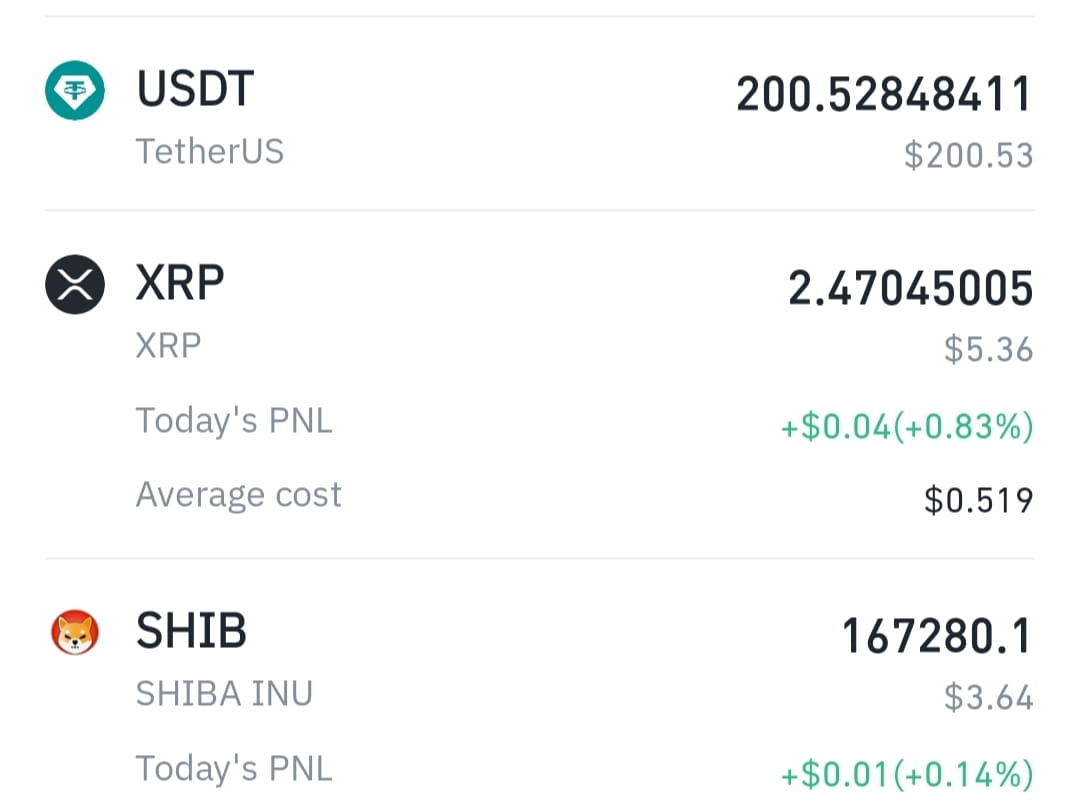Tap XRP PNL value +$0.04(+0.83%)
Viewport: 1080px width, 808px height.
[907, 426]
